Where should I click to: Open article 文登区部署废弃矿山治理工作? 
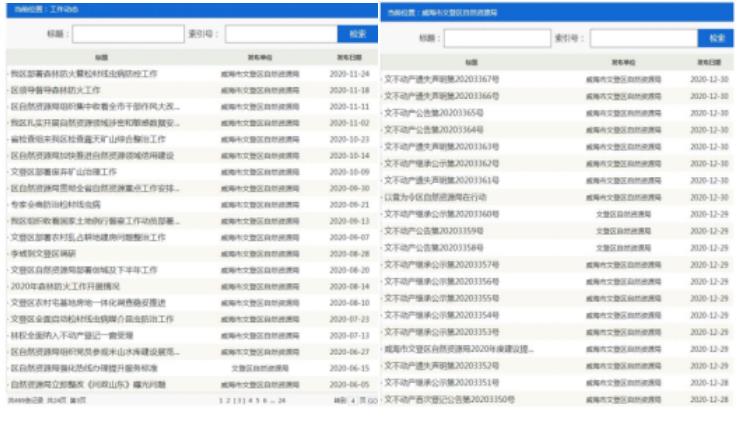66,172
